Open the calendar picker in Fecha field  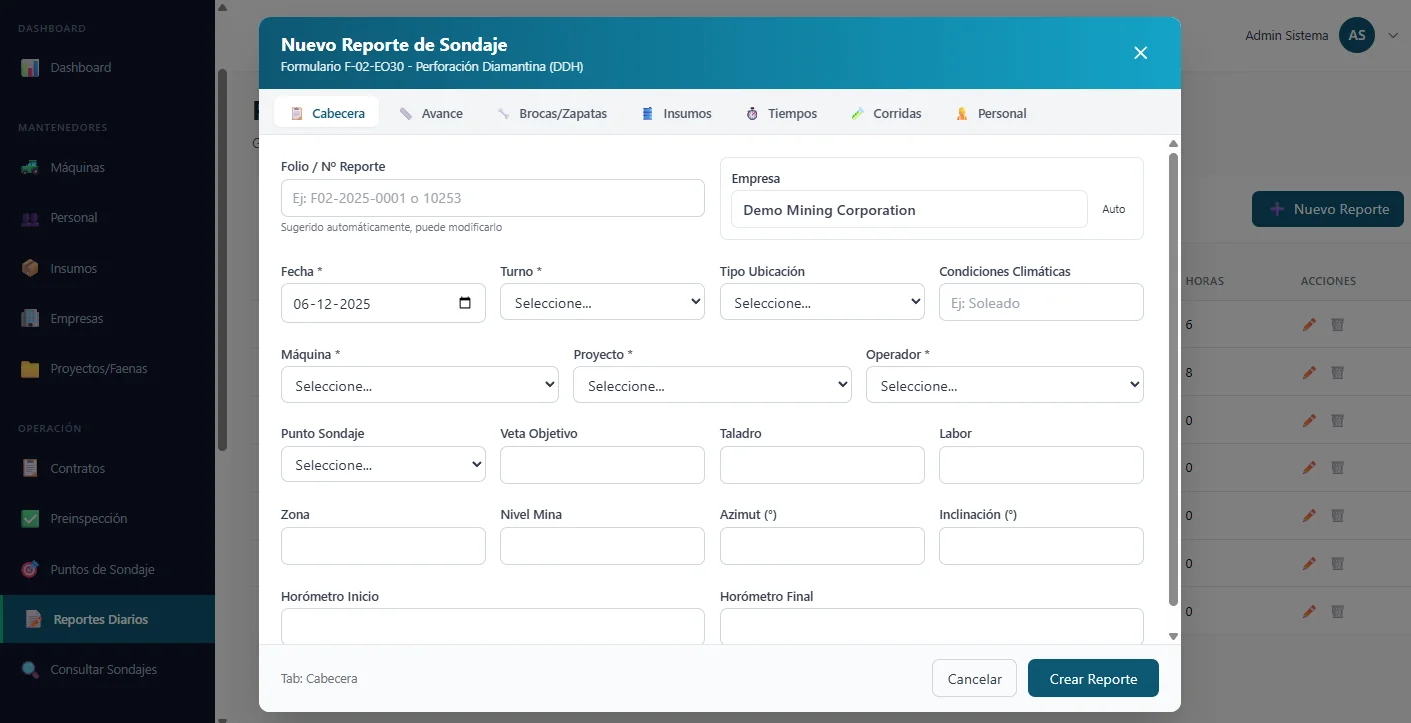point(465,303)
